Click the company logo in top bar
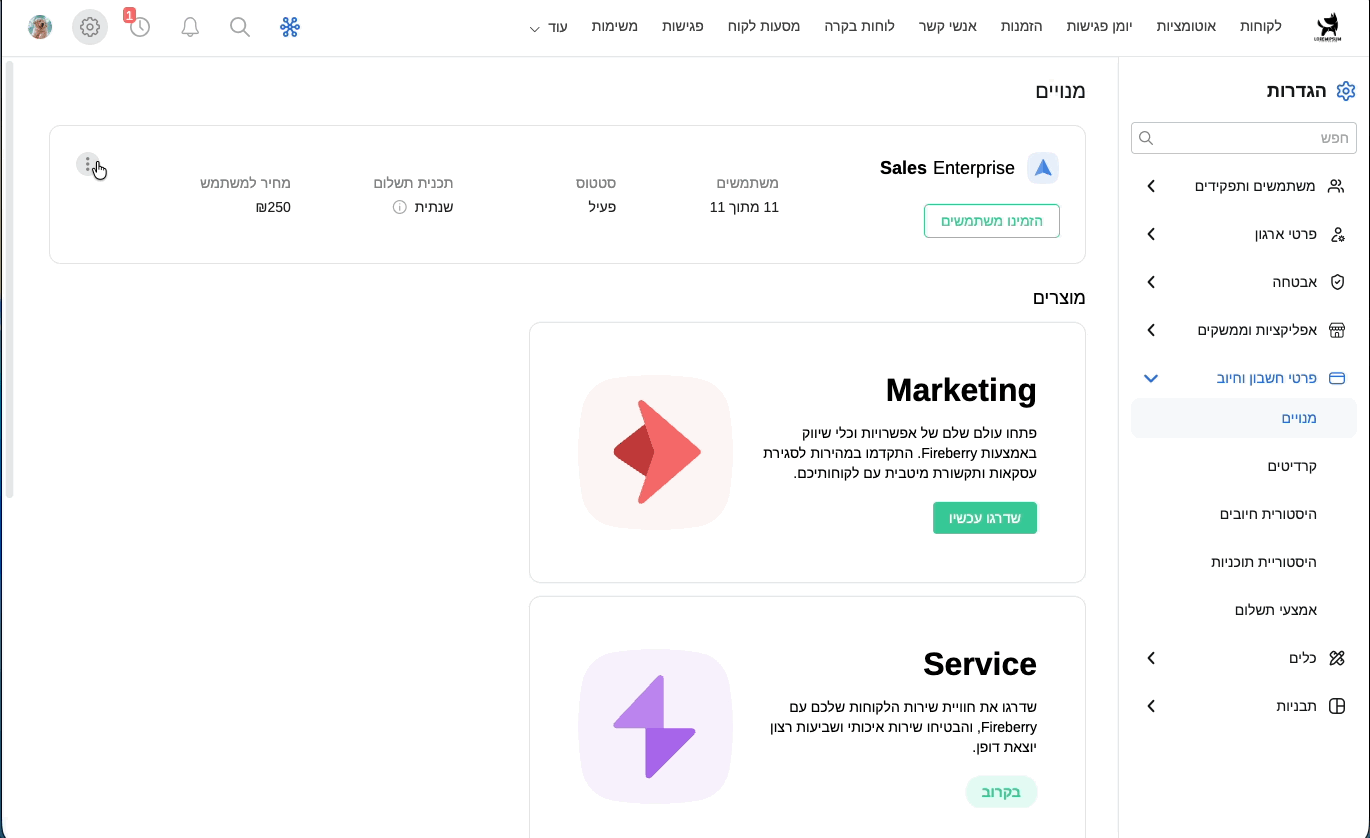1370x838 pixels. (1328, 27)
